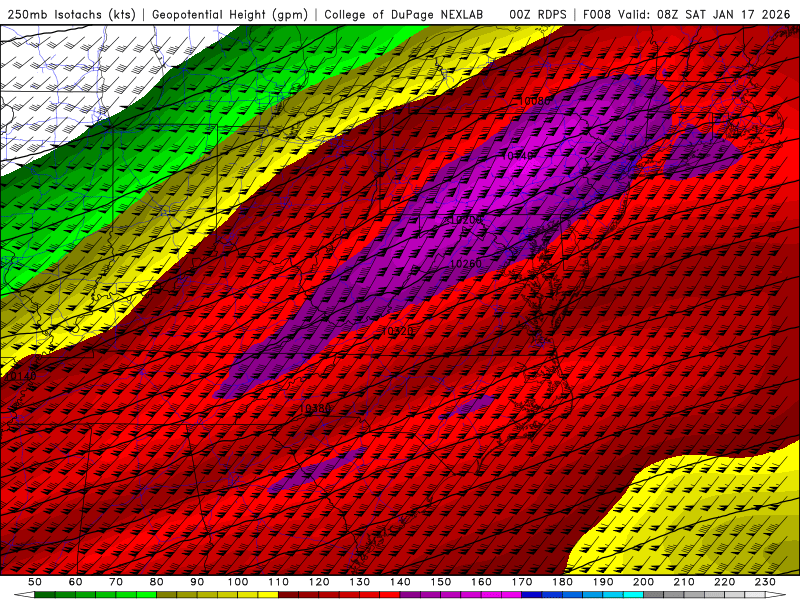Click the 100 value on the color scale
The height and width of the screenshot is (600, 800).
coord(238,582)
